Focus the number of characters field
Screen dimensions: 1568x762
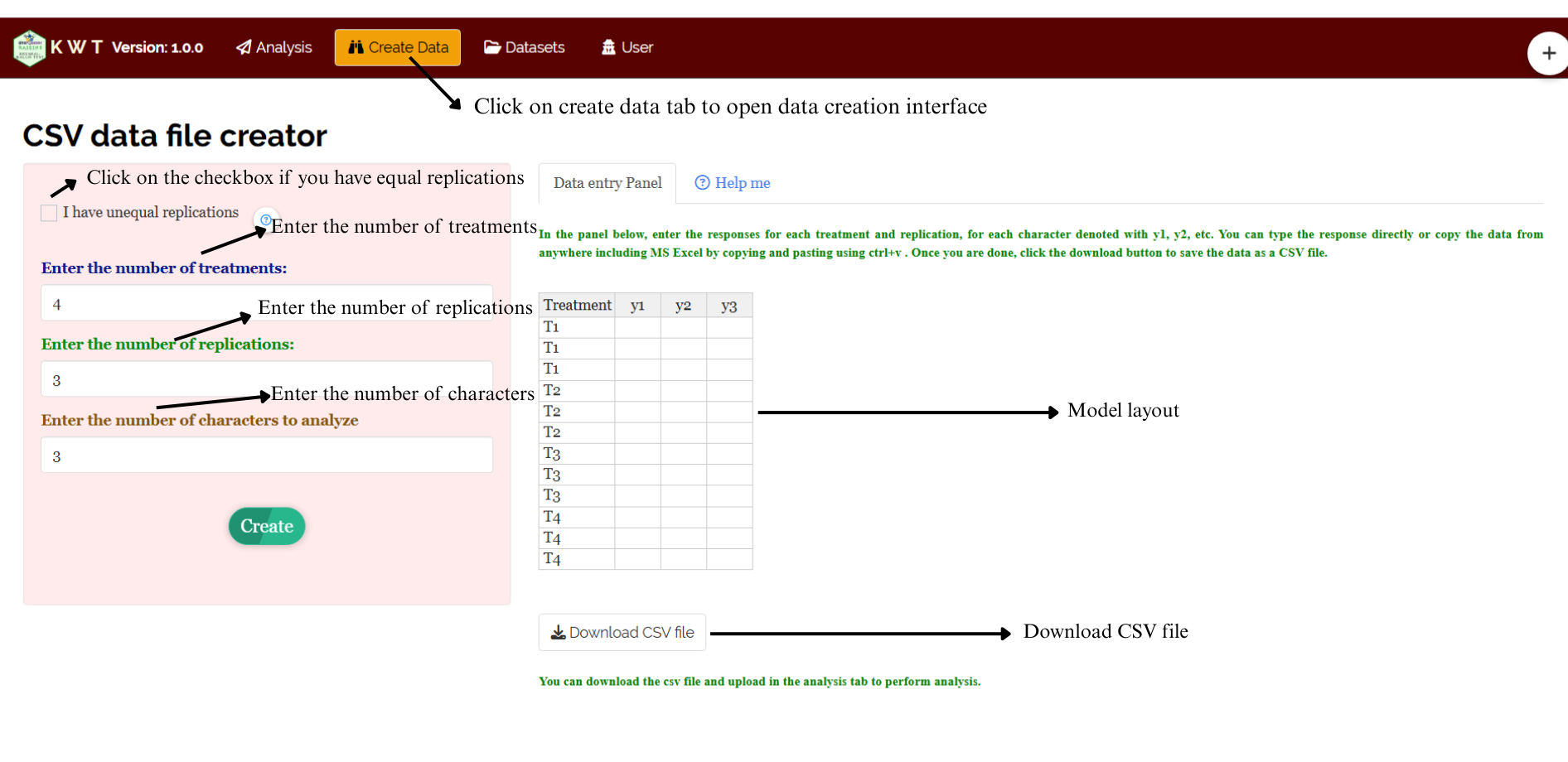267,456
